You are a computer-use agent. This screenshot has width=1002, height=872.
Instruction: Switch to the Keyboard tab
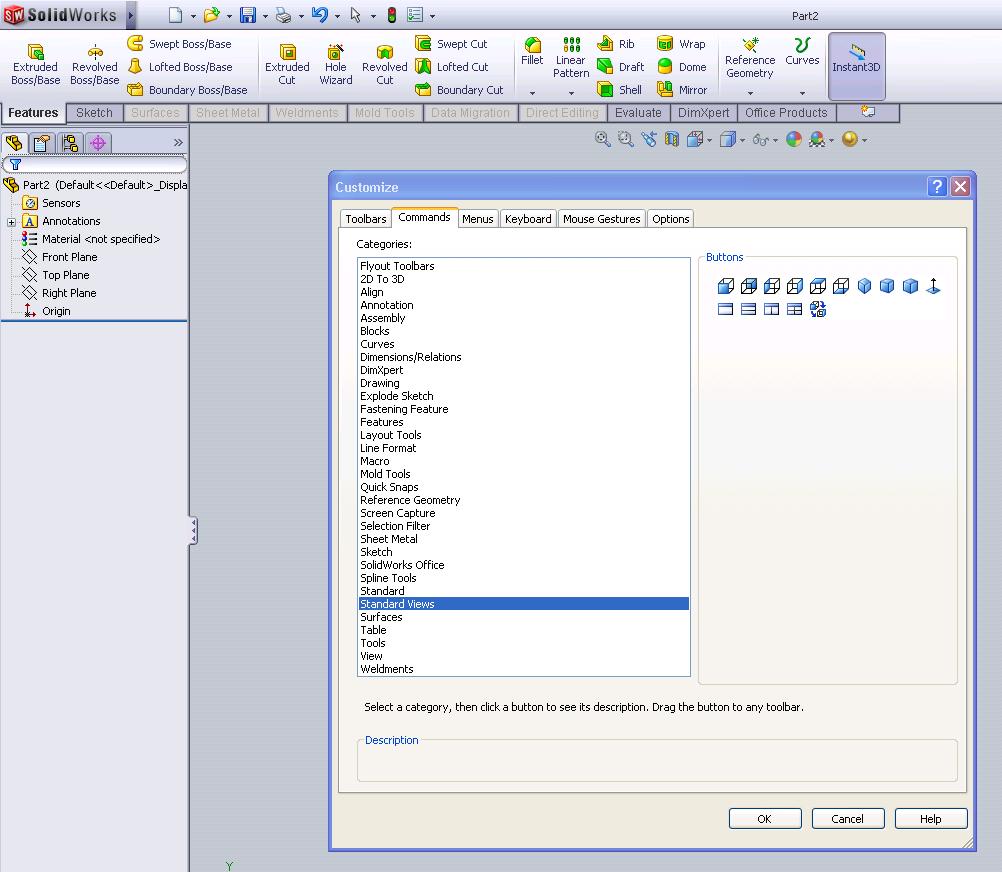(x=528, y=219)
